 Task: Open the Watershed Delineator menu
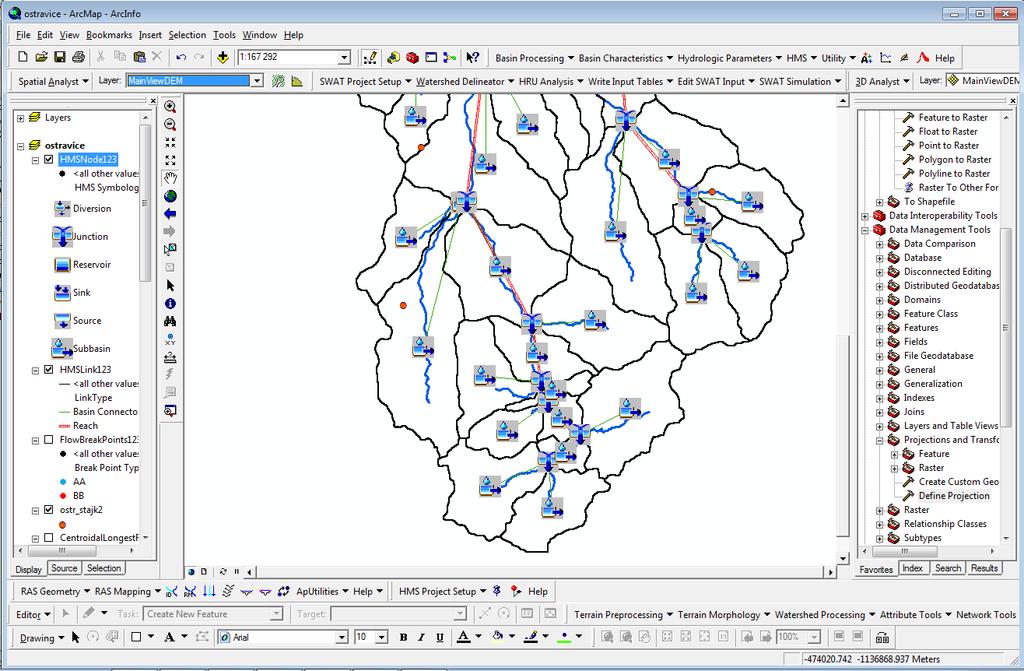[464, 81]
